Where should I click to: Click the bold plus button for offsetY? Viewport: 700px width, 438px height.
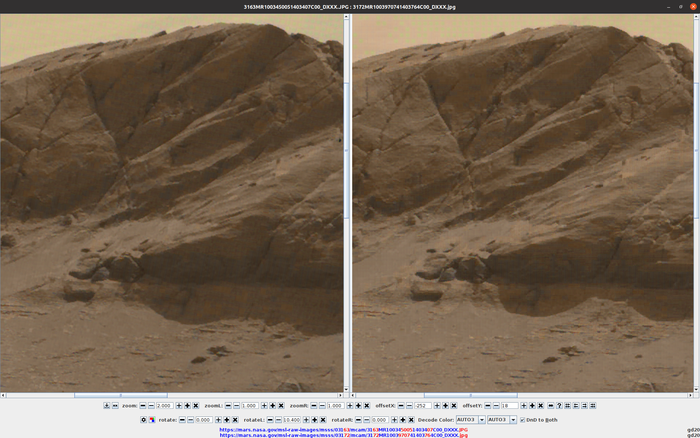[532, 405]
